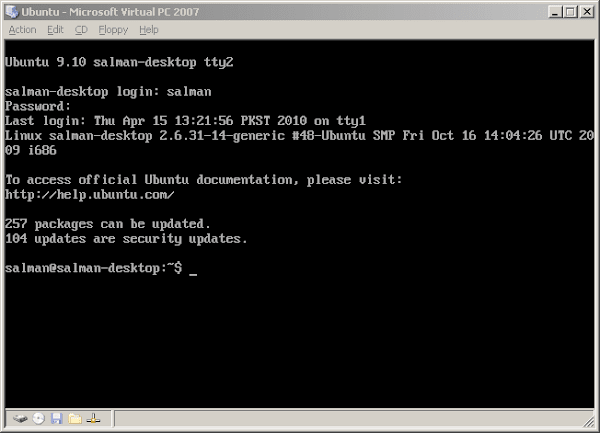Minimize the Virtual PC window
This screenshot has height=433, width=600.
point(555,12)
